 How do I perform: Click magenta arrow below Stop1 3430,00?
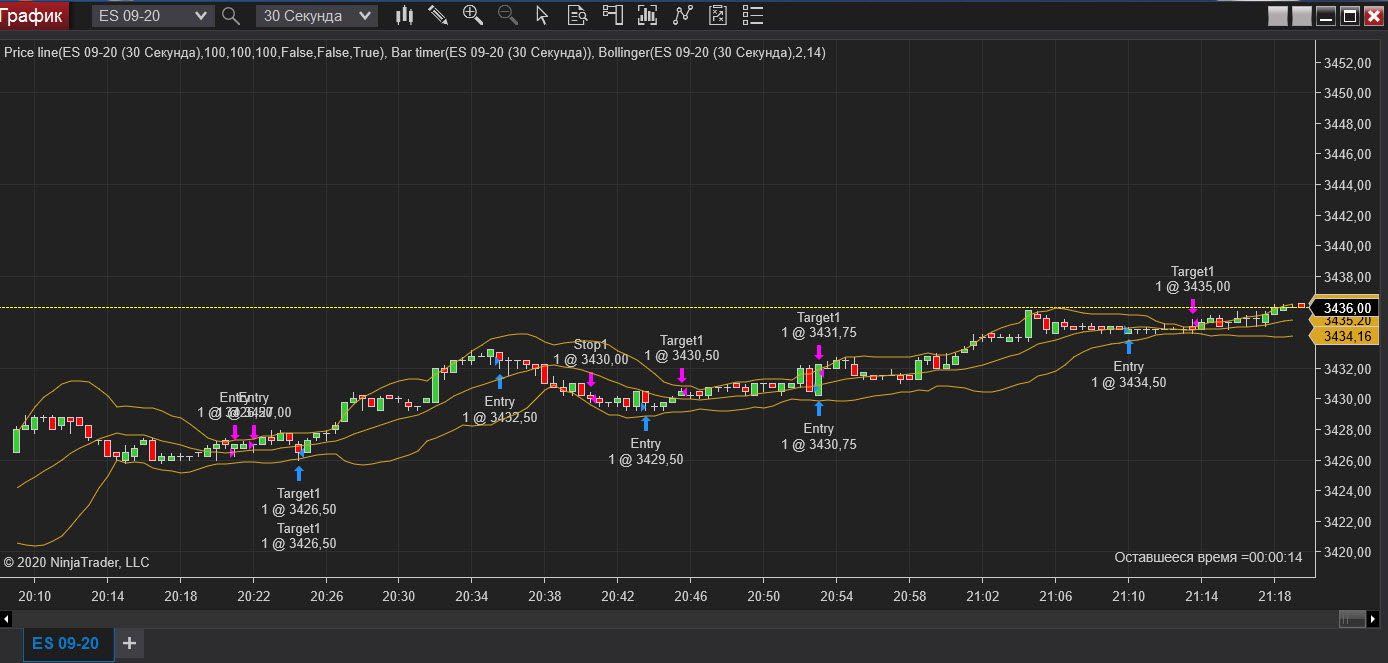[590, 380]
